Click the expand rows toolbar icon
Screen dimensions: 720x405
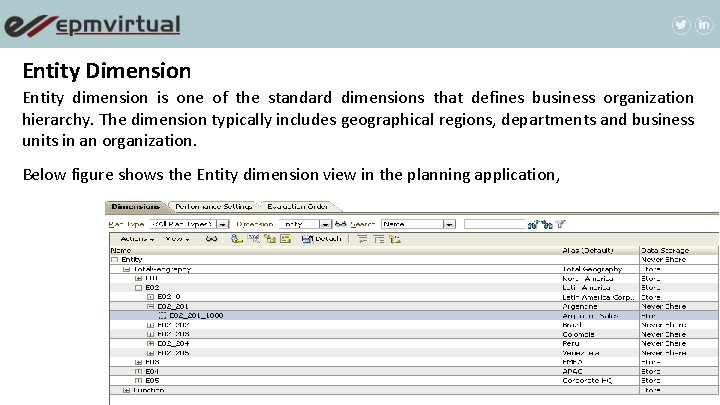(379, 239)
